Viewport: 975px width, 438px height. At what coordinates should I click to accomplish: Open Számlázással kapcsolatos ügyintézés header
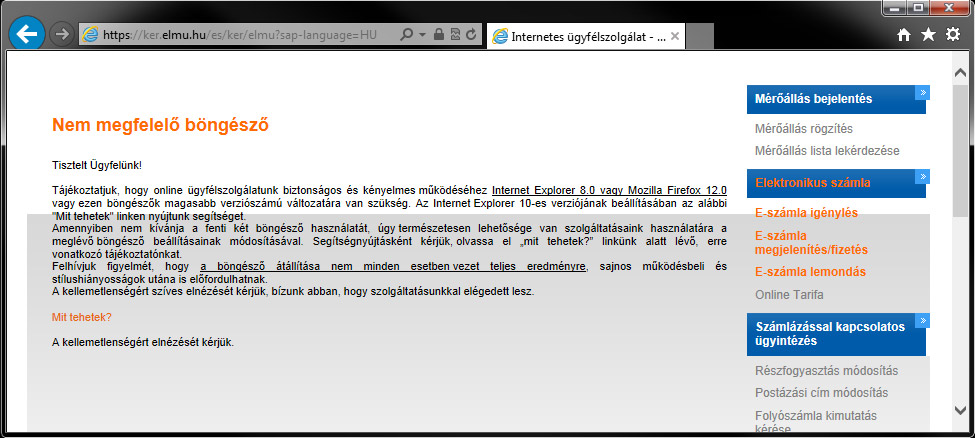point(836,334)
